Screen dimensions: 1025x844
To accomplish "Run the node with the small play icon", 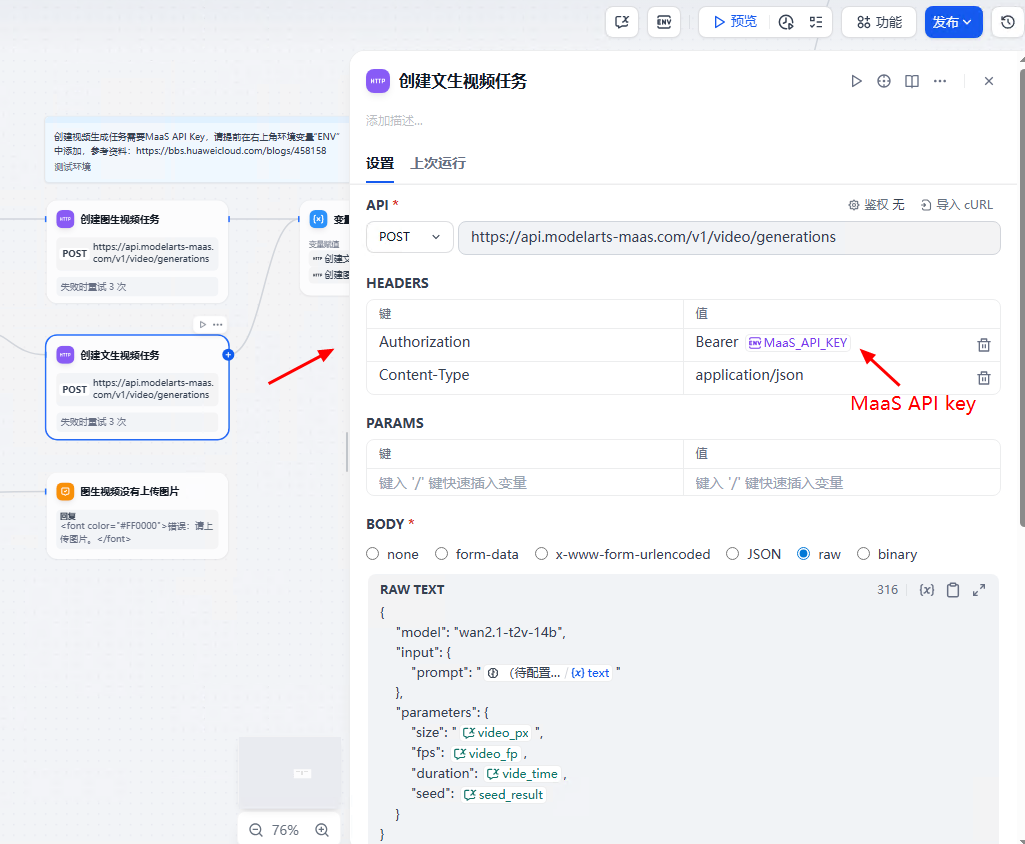I will click(x=203, y=324).
